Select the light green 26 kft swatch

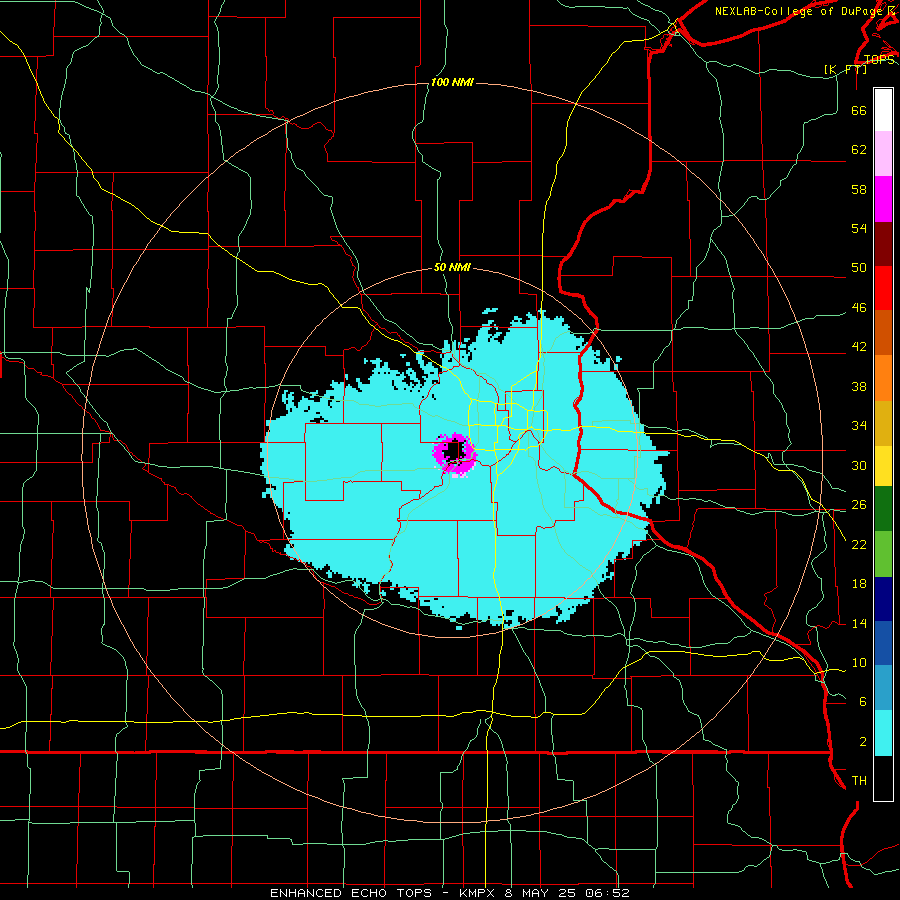tap(883, 553)
